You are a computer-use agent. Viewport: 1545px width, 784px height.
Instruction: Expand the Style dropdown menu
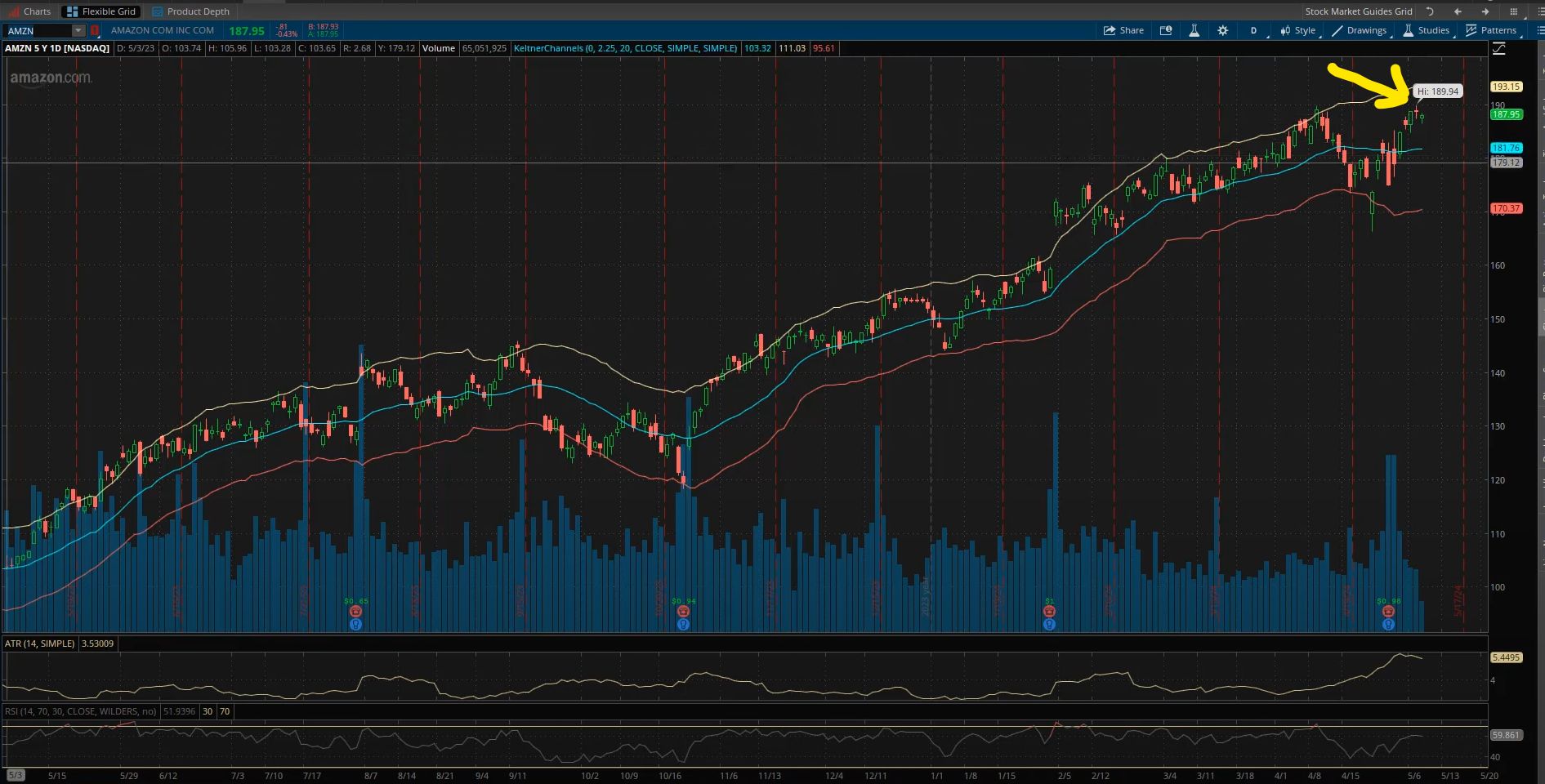[1298, 30]
